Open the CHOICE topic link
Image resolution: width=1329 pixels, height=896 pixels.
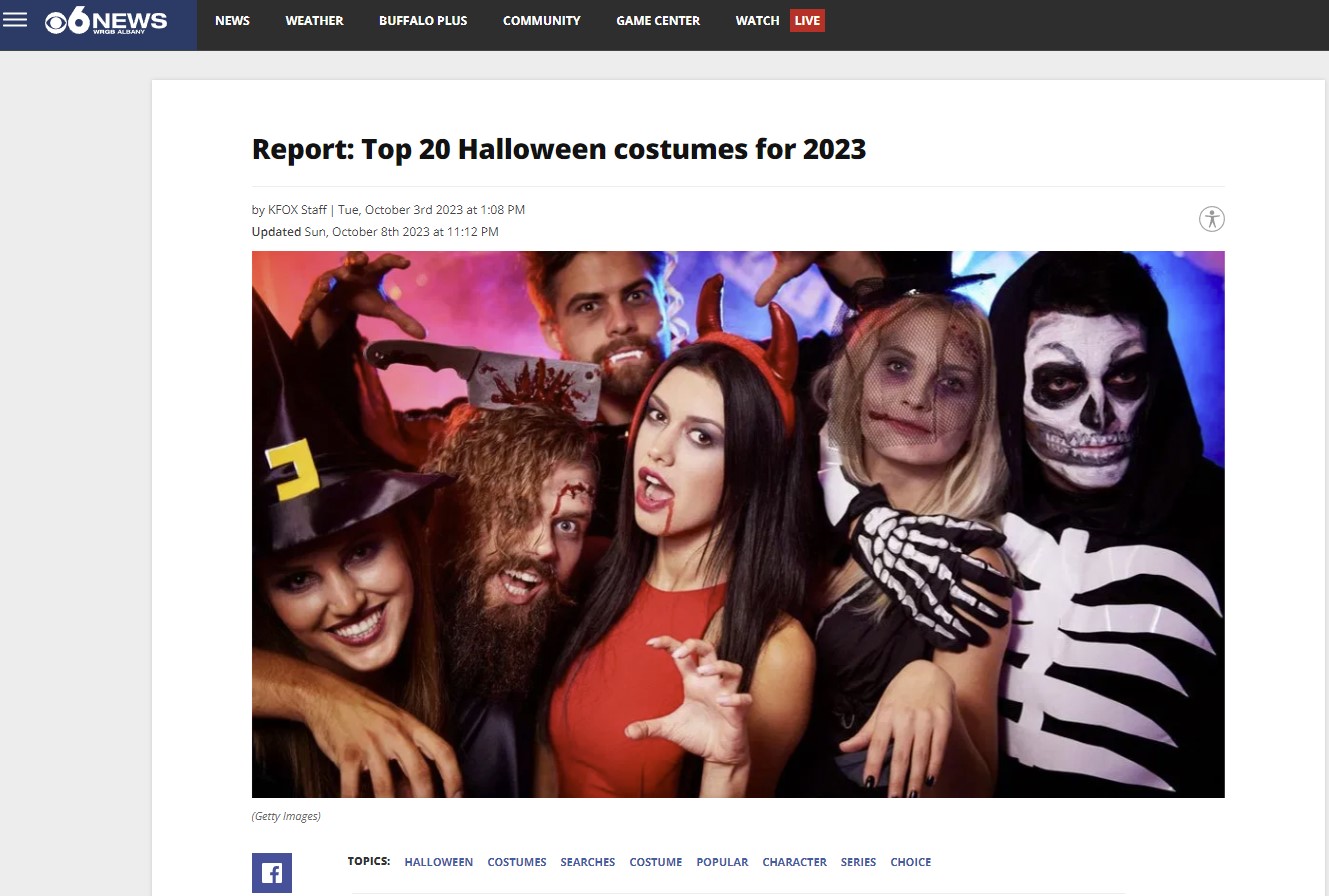pos(910,862)
